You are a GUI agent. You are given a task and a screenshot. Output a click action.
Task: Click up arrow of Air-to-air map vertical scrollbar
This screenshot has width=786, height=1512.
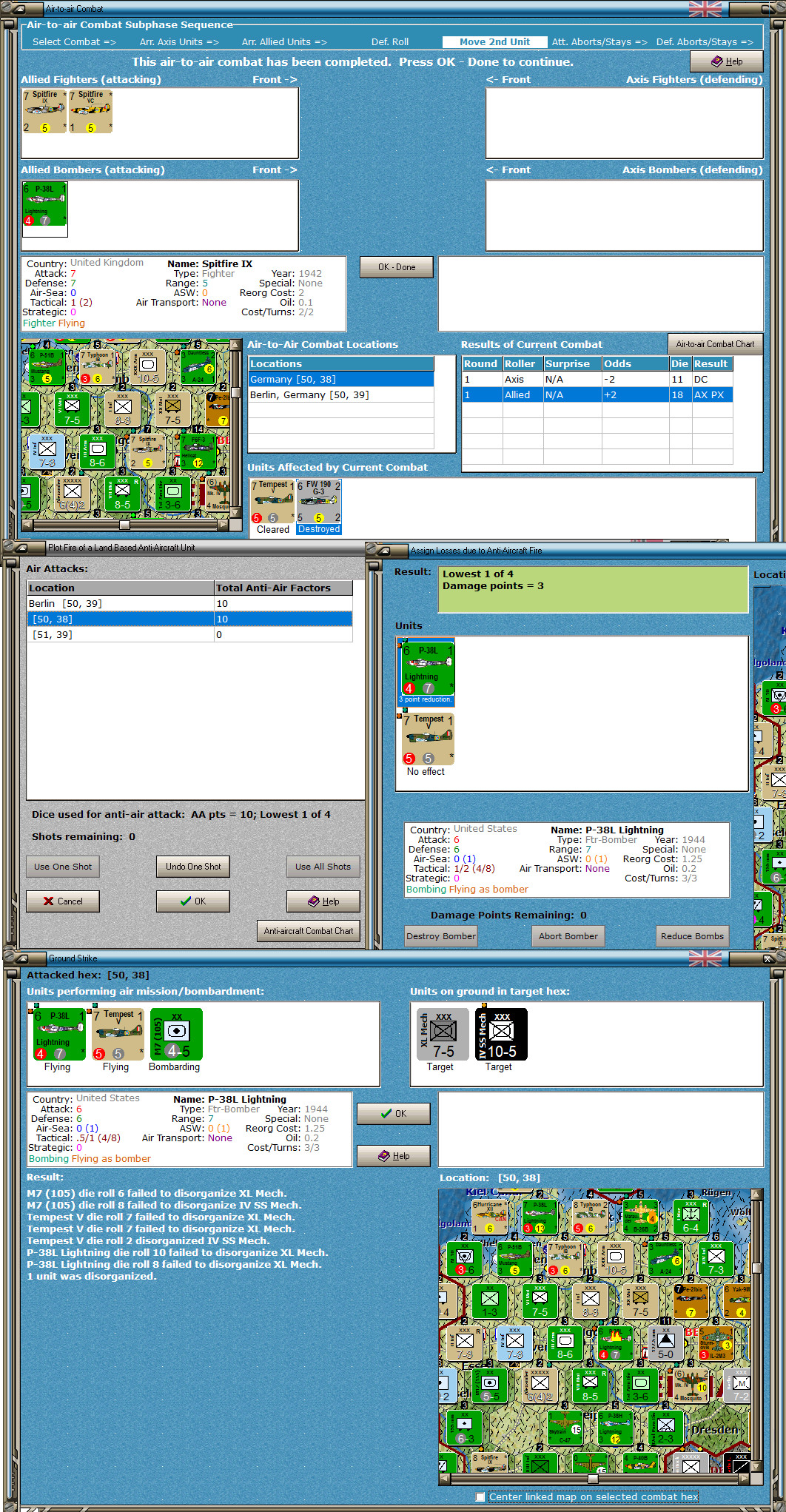point(236,345)
